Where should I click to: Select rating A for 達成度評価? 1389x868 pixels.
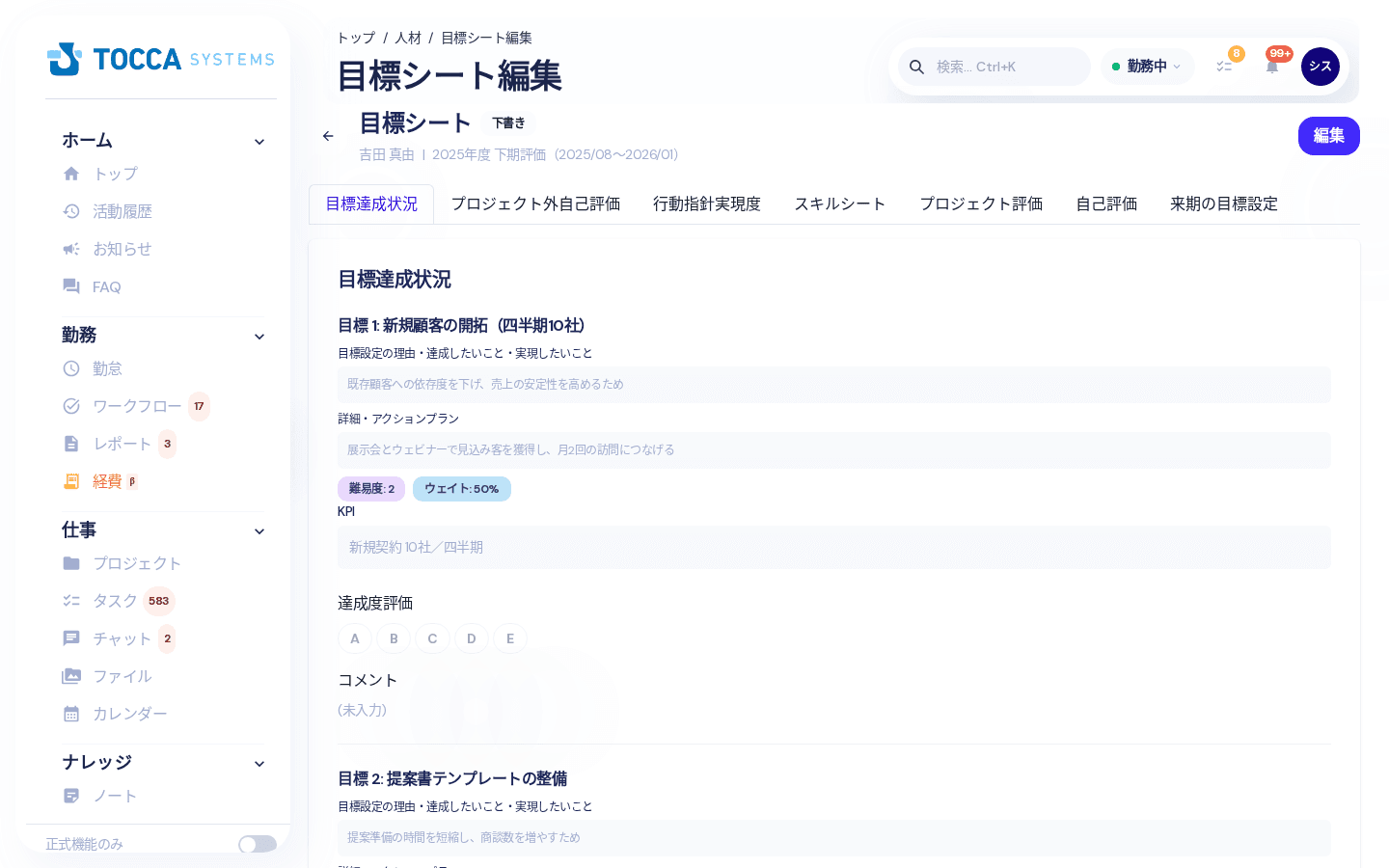click(355, 638)
